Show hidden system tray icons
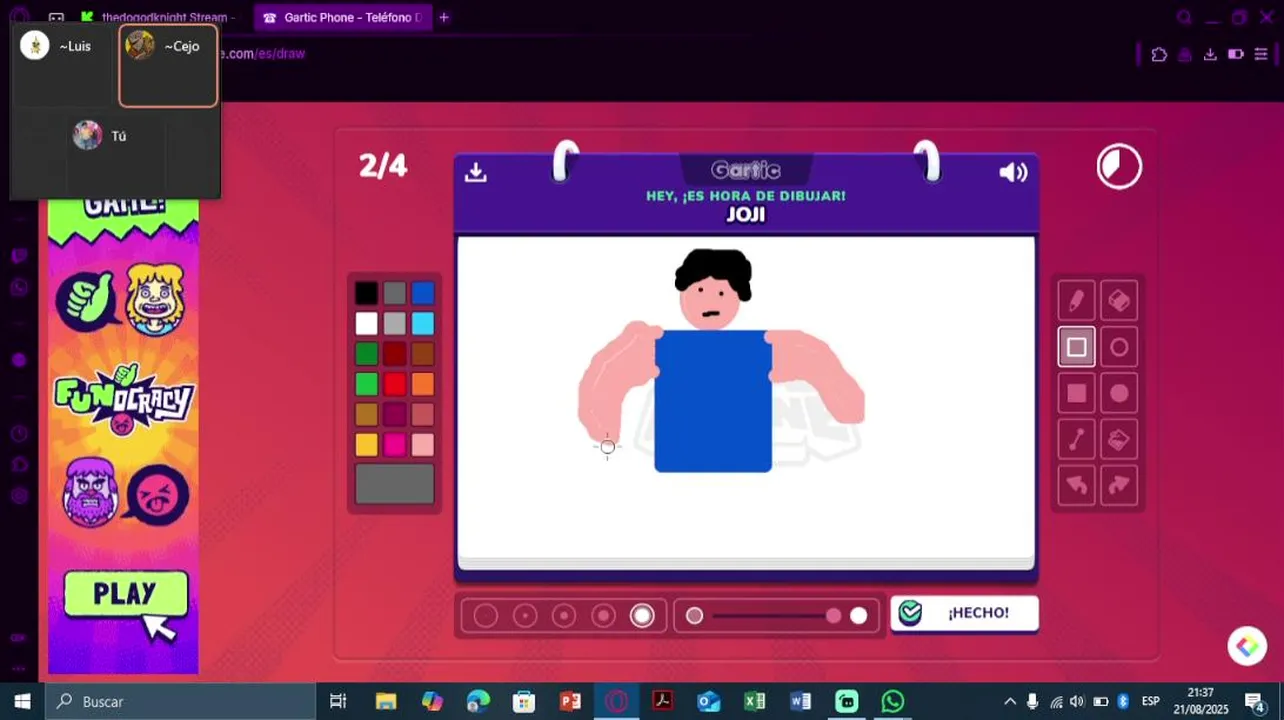The width and height of the screenshot is (1284, 720). [x=1009, y=701]
